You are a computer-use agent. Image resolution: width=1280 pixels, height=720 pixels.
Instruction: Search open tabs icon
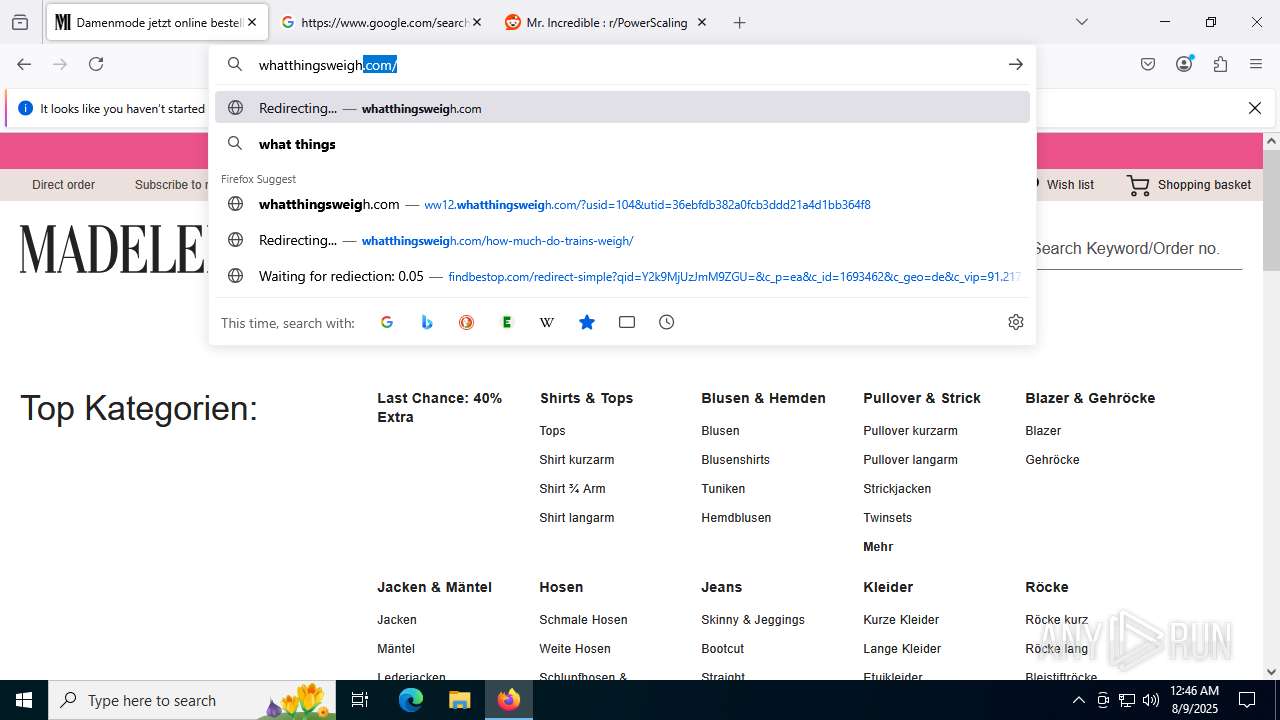[x=627, y=322]
